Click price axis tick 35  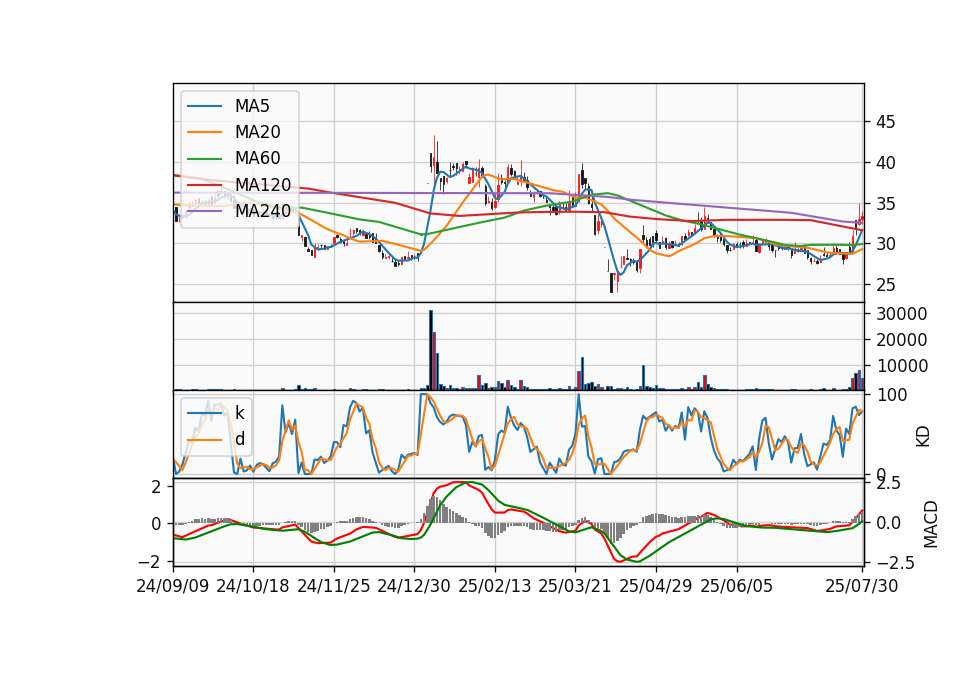point(885,204)
